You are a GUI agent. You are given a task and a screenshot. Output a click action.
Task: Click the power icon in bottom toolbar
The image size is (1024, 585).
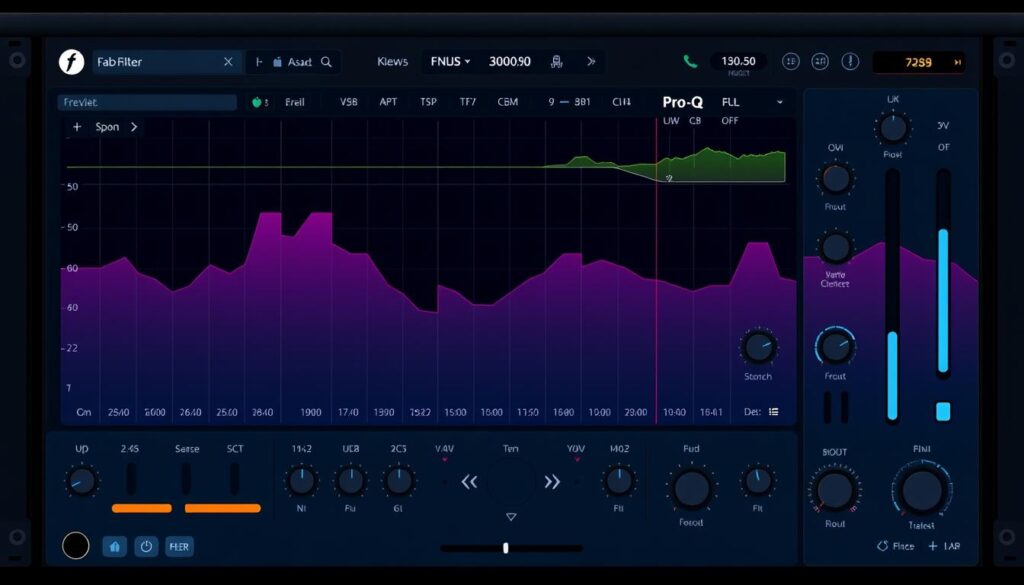[148, 546]
